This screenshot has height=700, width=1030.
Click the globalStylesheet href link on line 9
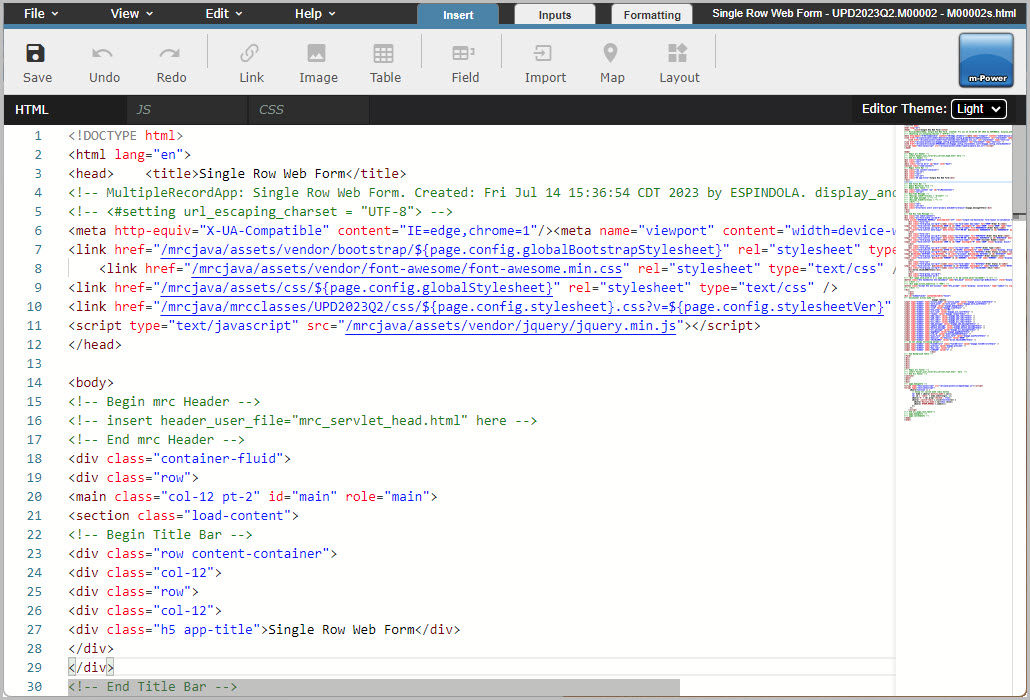[x=357, y=288]
